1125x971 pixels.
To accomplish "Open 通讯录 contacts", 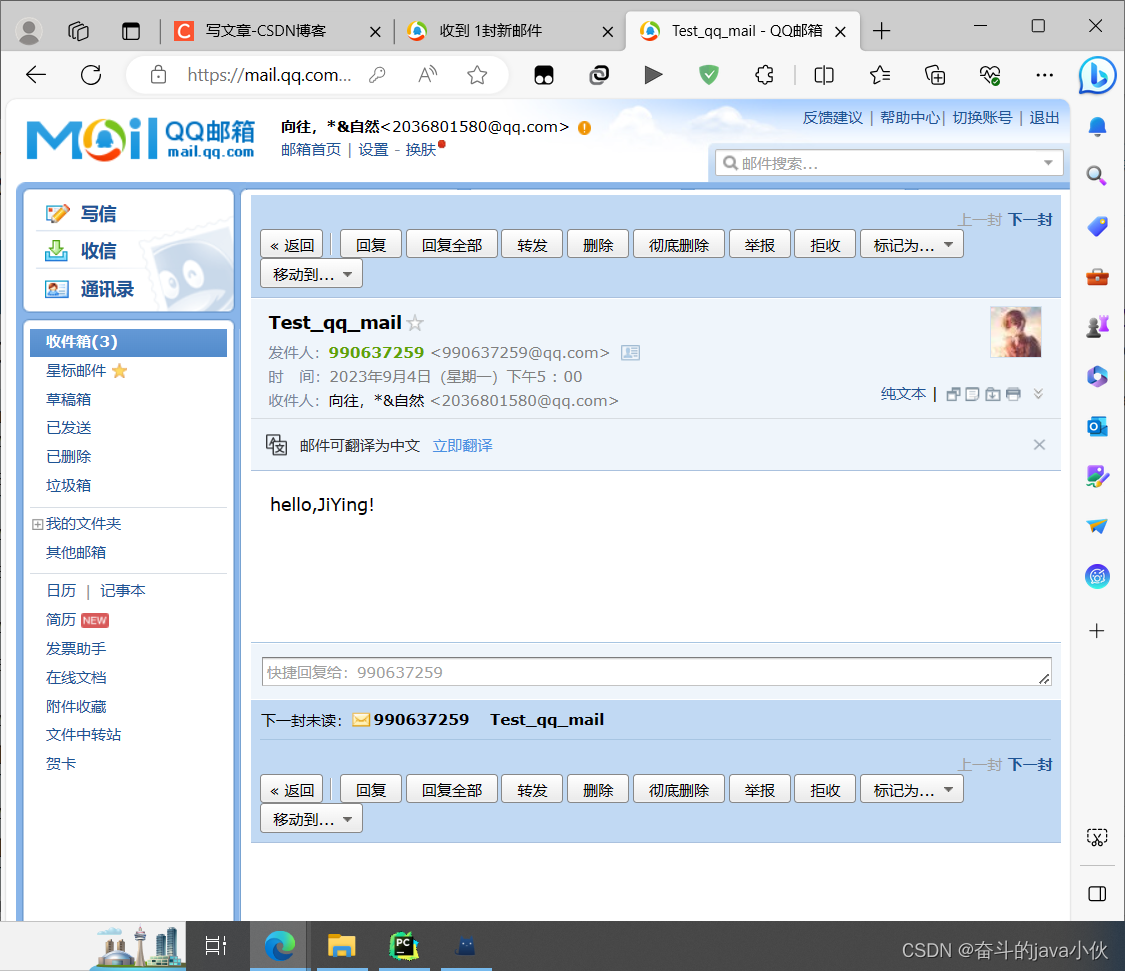I will pos(107,289).
